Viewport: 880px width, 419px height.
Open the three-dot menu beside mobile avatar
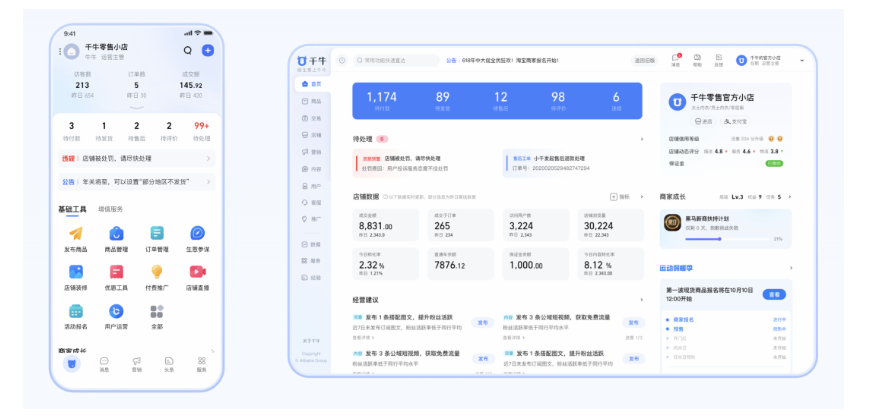(x=60, y=52)
